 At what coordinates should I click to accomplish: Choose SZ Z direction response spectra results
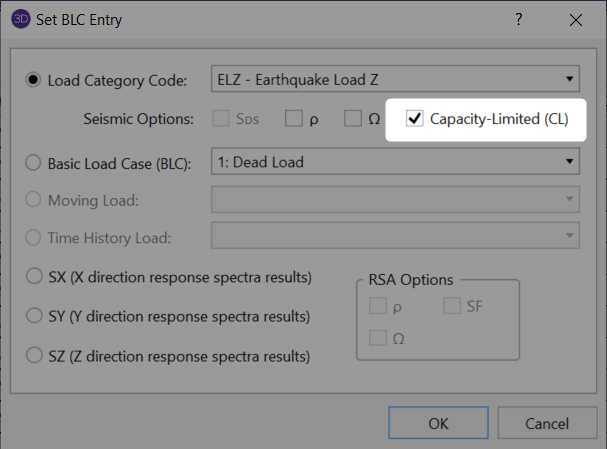tap(33, 355)
